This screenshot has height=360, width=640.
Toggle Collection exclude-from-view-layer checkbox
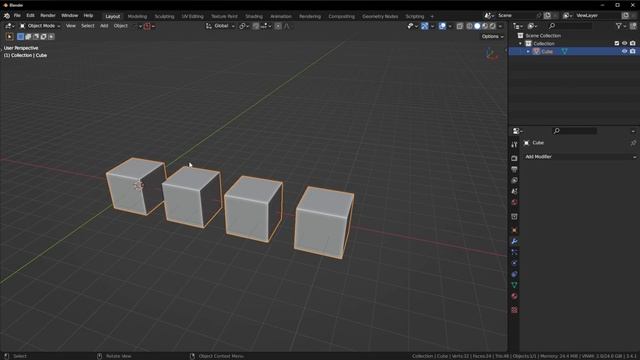click(617, 43)
